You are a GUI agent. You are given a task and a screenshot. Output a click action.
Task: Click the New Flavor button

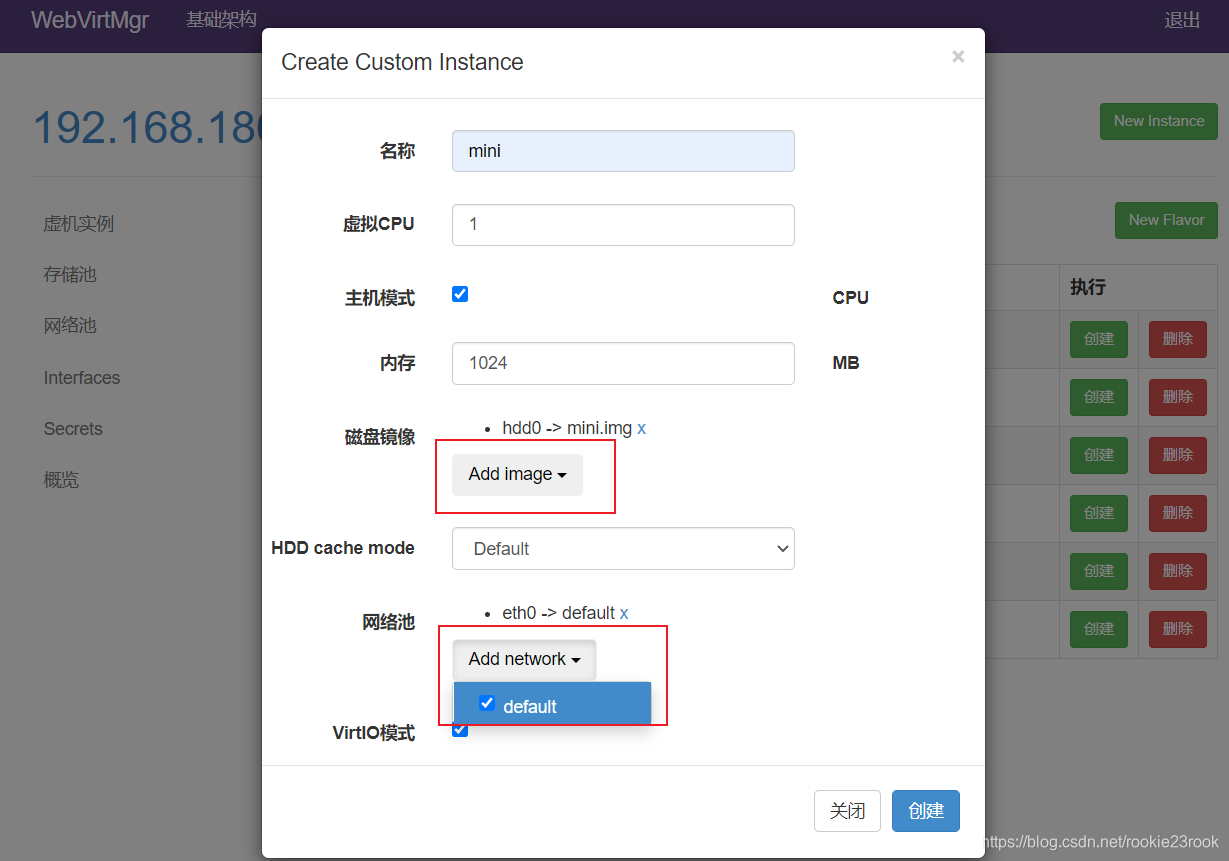1166,220
